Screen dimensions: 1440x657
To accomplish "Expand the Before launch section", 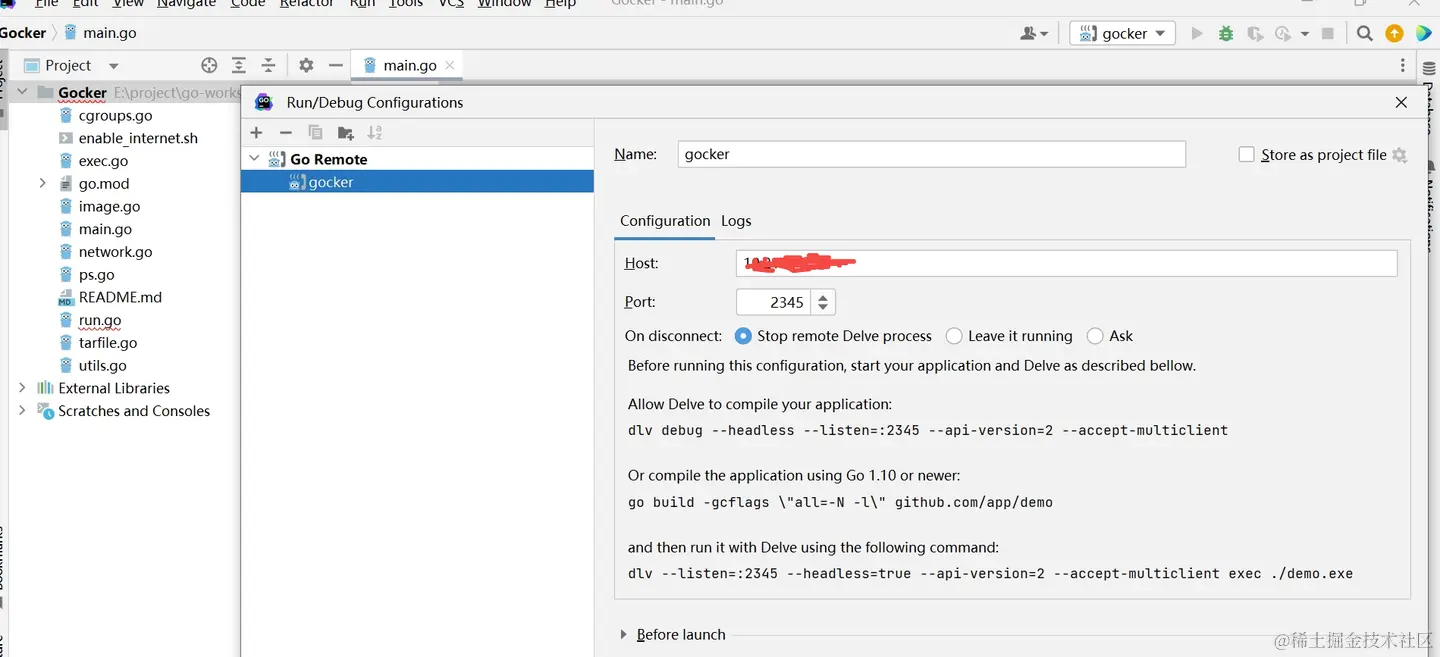I will [x=624, y=635].
